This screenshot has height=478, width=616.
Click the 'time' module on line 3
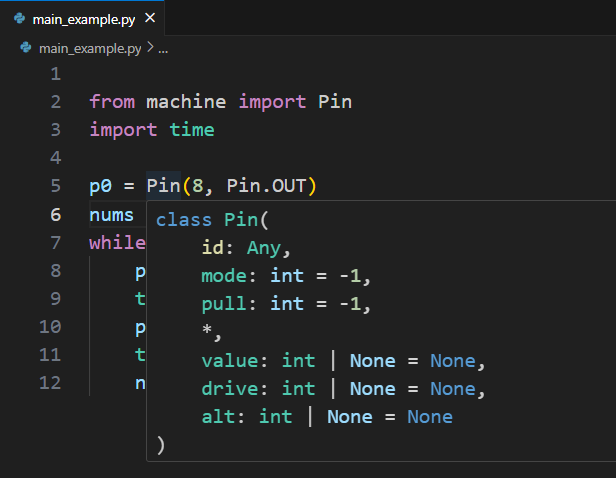pyautogui.click(x=192, y=130)
